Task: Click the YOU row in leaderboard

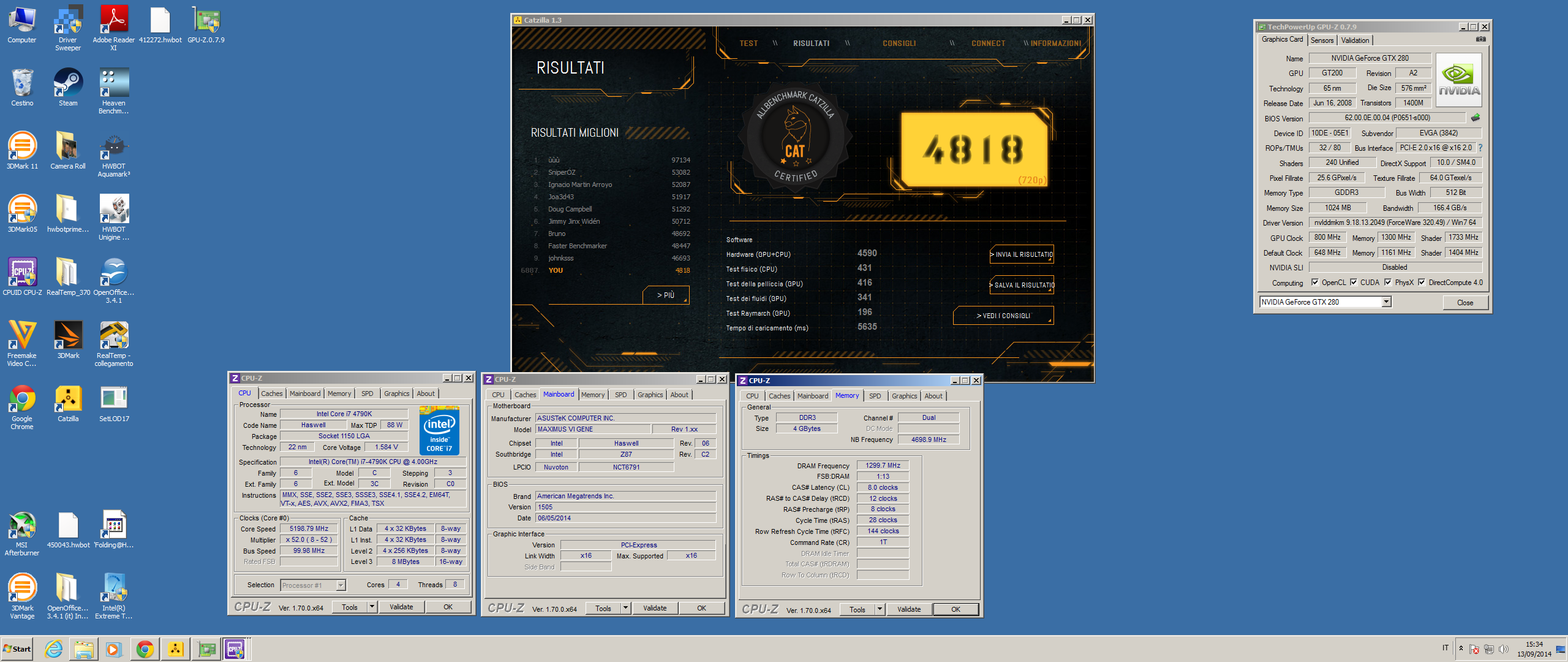Action: click(x=606, y=270)
